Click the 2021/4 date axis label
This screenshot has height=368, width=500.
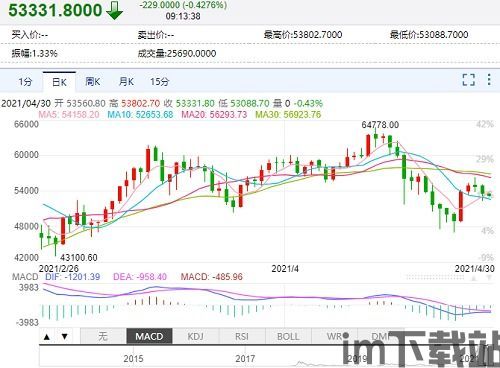point(285,269)
